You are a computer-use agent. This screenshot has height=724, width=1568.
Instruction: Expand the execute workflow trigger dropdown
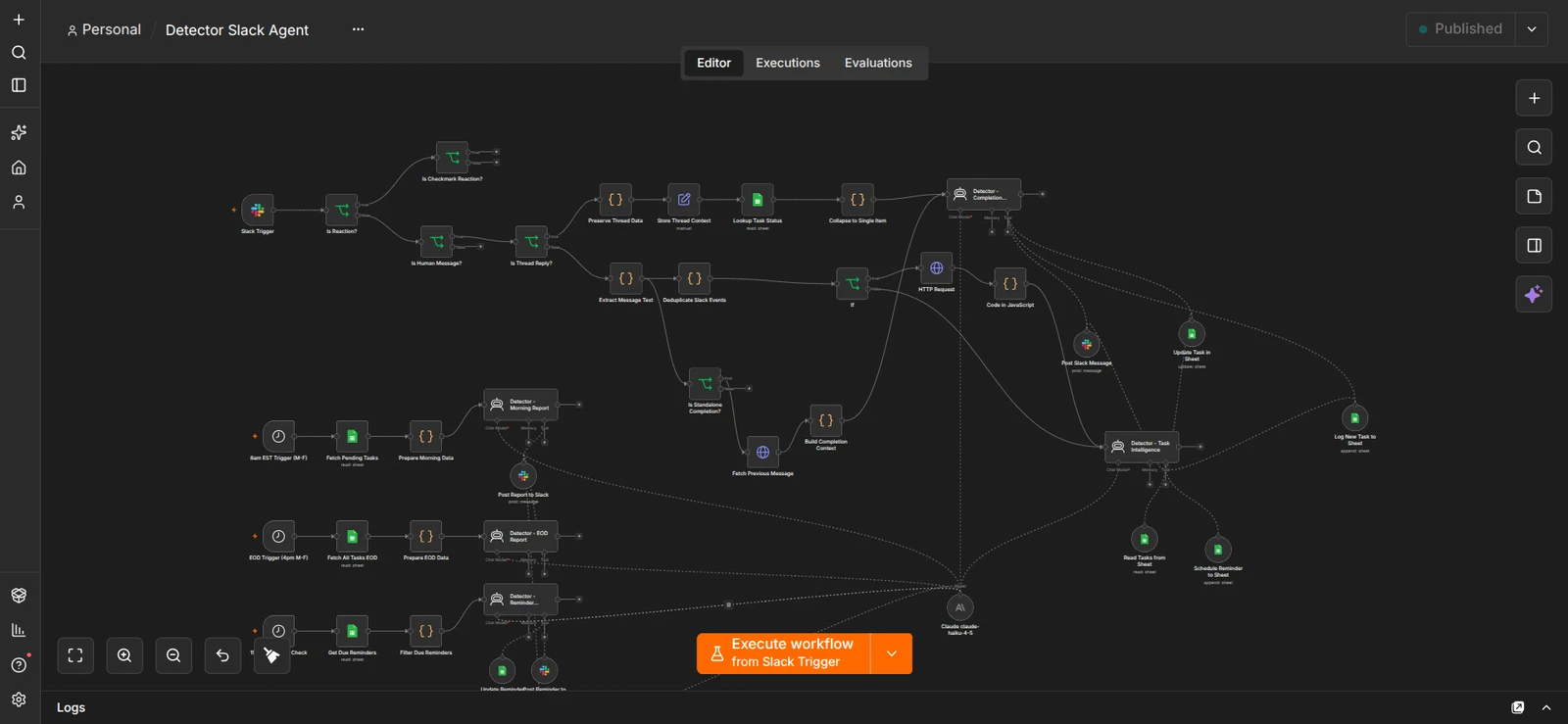(892, 653)
